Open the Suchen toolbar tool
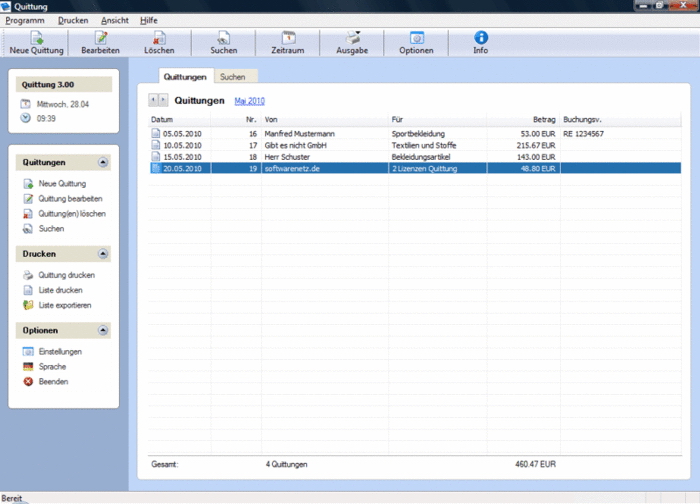700x504 pixels. pos(224,38)
